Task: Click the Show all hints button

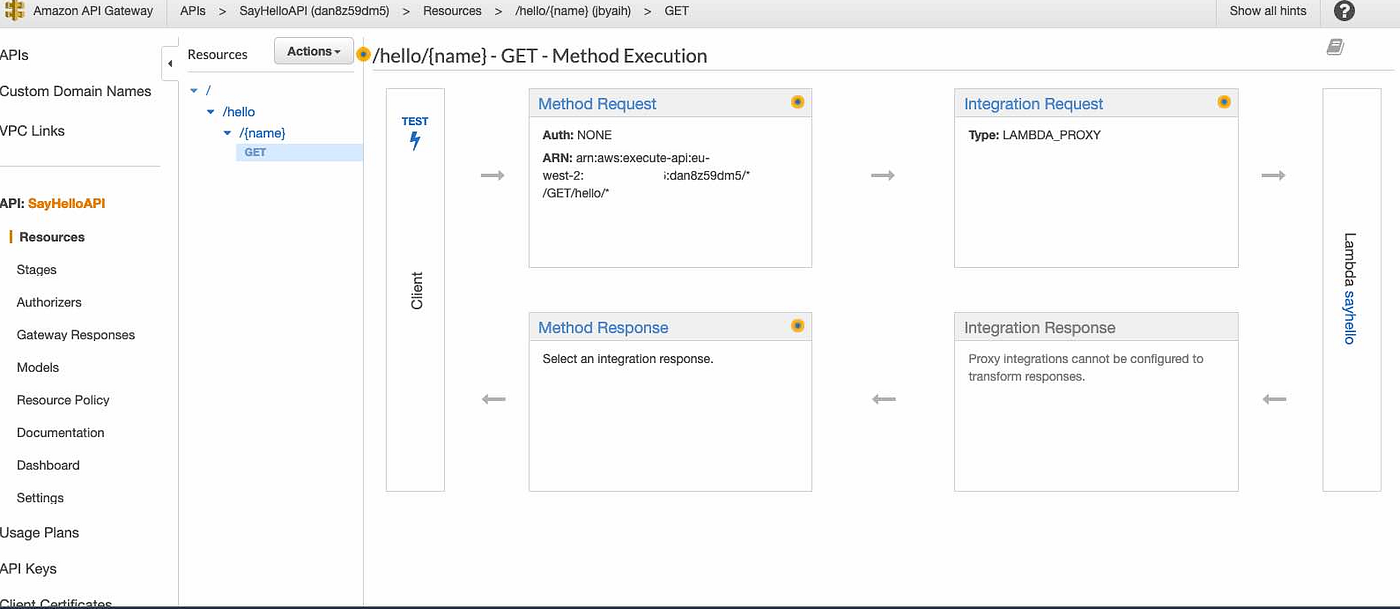Action: [x=1267, y=11]
